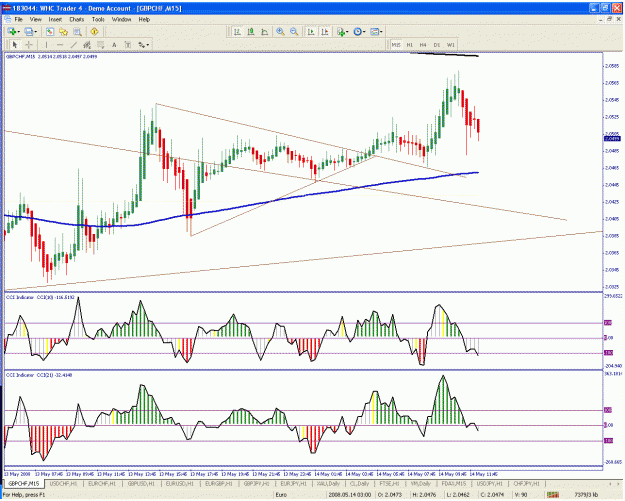
Task: Open the Insert menu
Action: tap(55, 19)
